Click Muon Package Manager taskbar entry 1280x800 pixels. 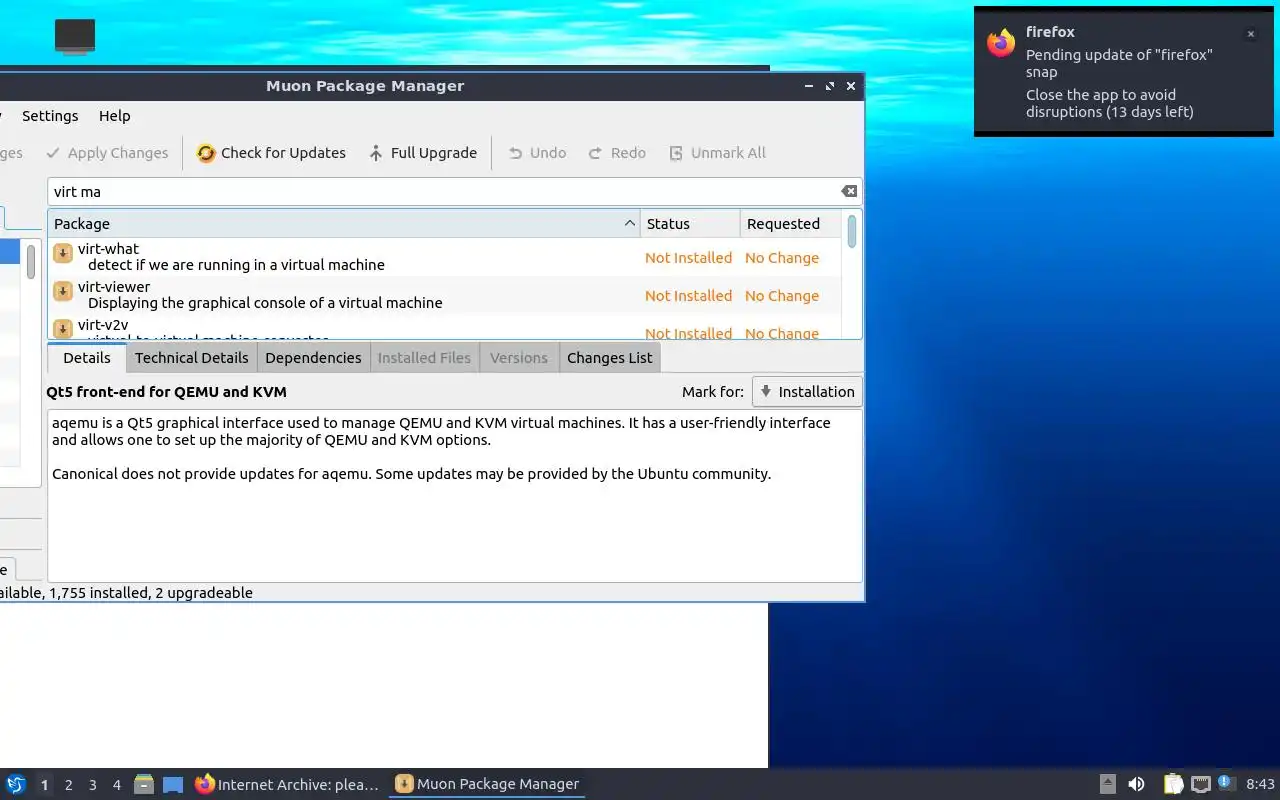(x=487, y=784)
